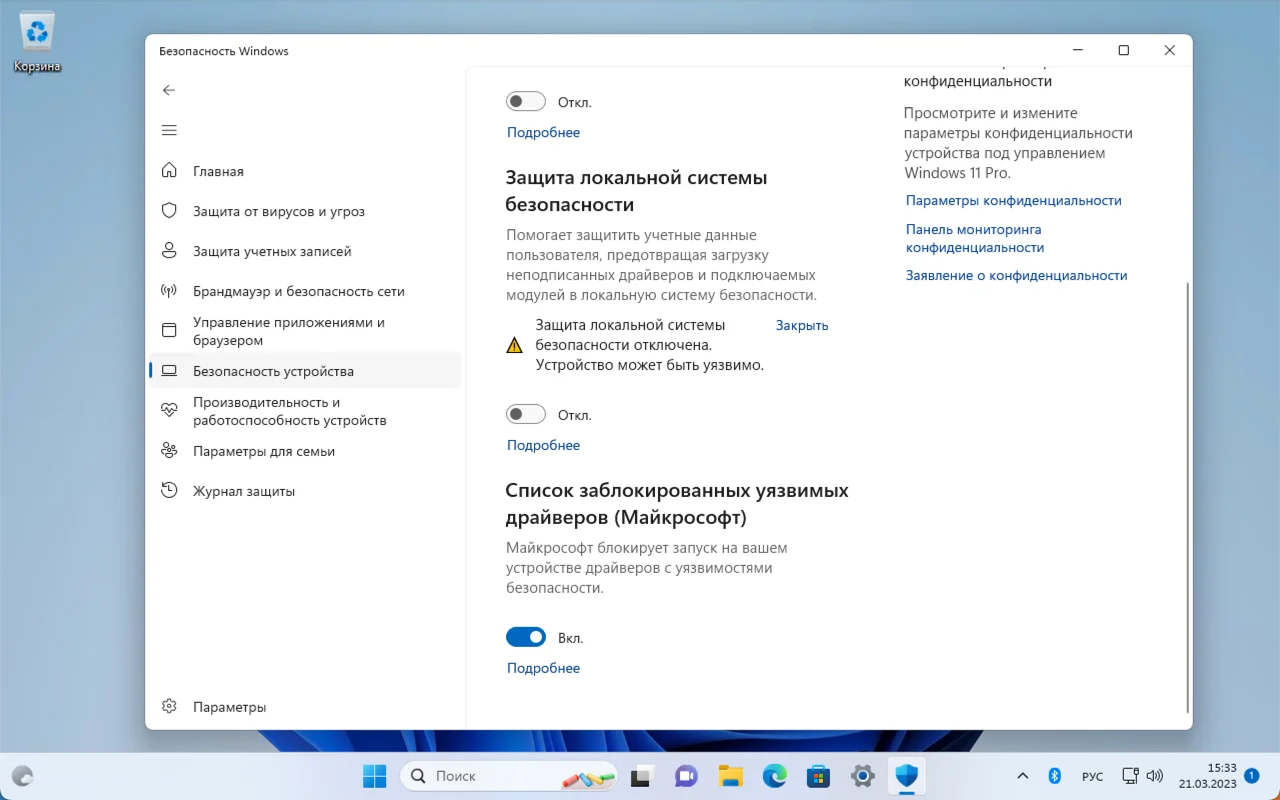This screenshot has height=800, width=1280.
Task: Show hidden tray icons chevron
Action: tap(1022, 776)
